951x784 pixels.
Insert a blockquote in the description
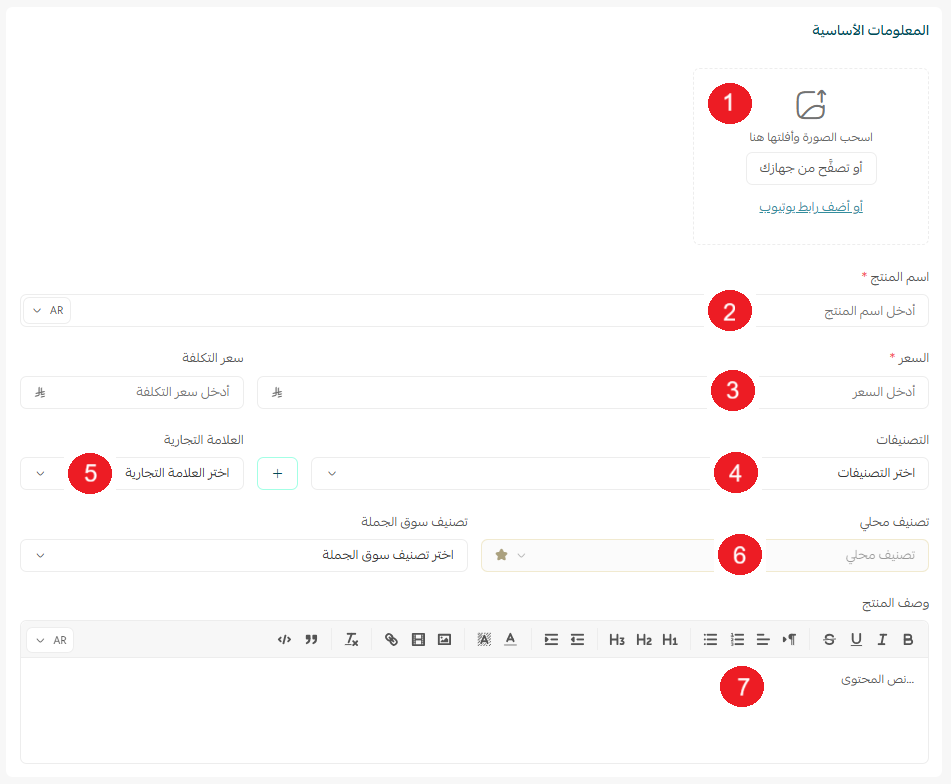311,638
